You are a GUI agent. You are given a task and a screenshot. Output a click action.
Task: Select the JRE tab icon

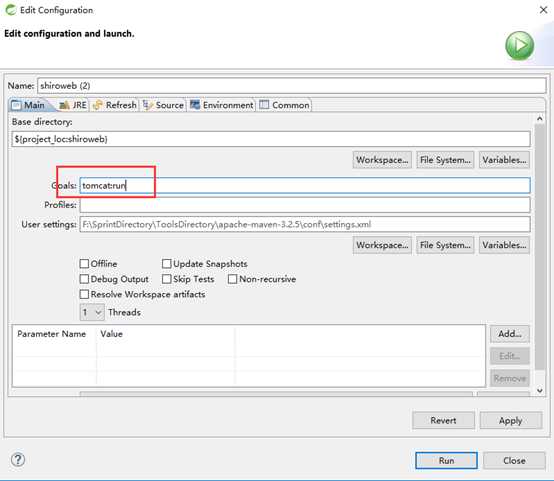(x=64, y=105)
